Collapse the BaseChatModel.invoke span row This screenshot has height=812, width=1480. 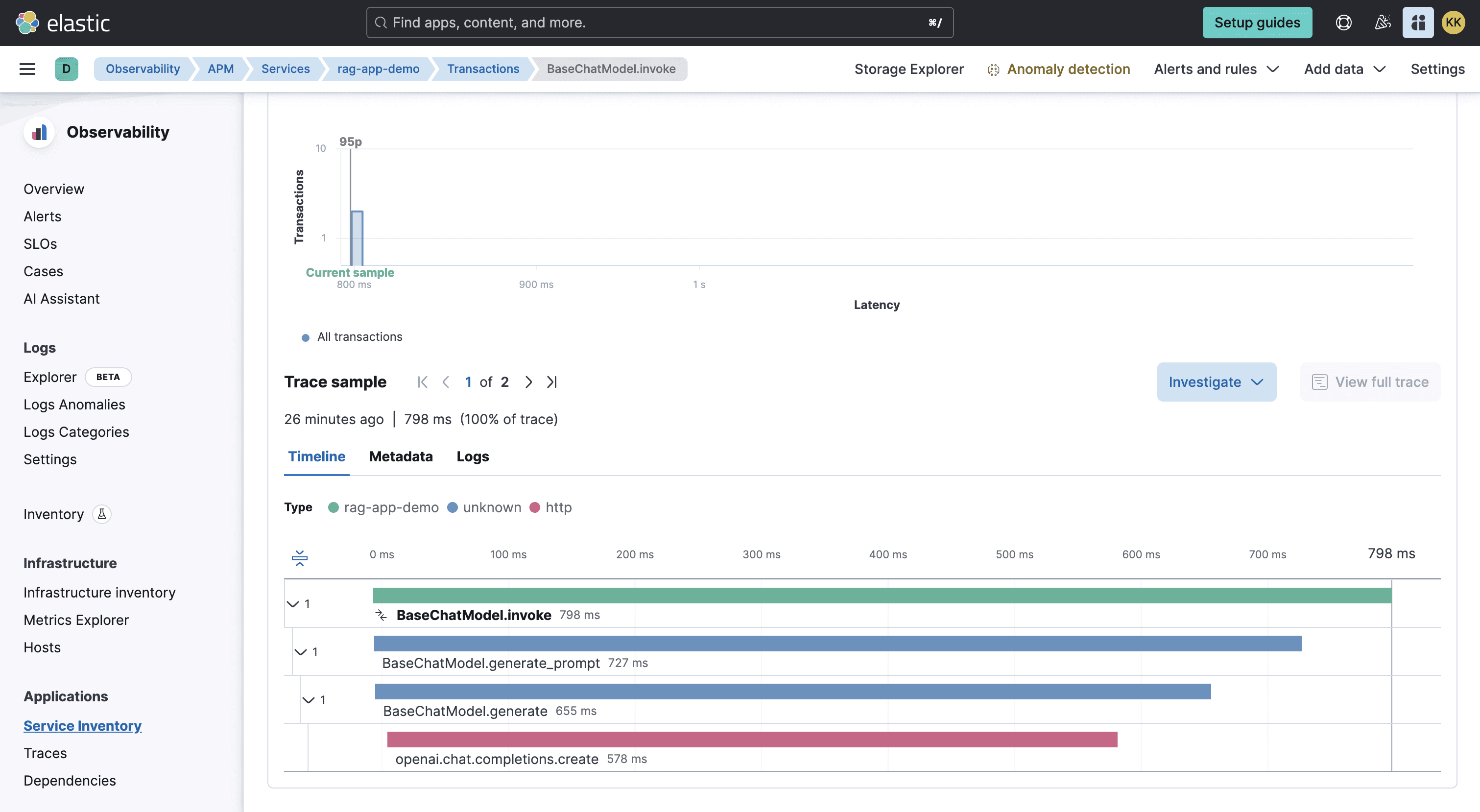coord(293,603)
